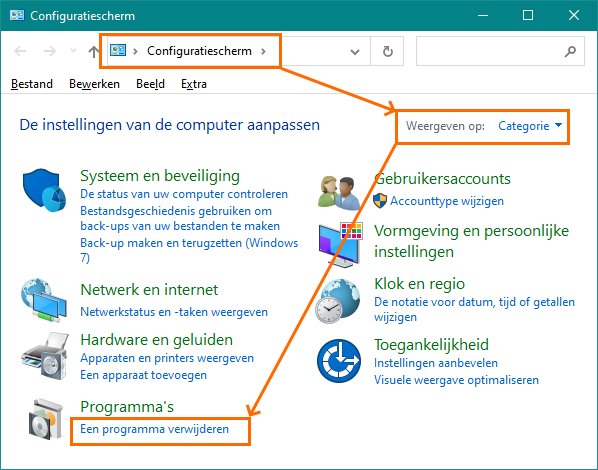The width and height of the screenshot is (598, 470).
Task: Click the Gebruikersaccounts people icon
Action: (x=339, y=193)
